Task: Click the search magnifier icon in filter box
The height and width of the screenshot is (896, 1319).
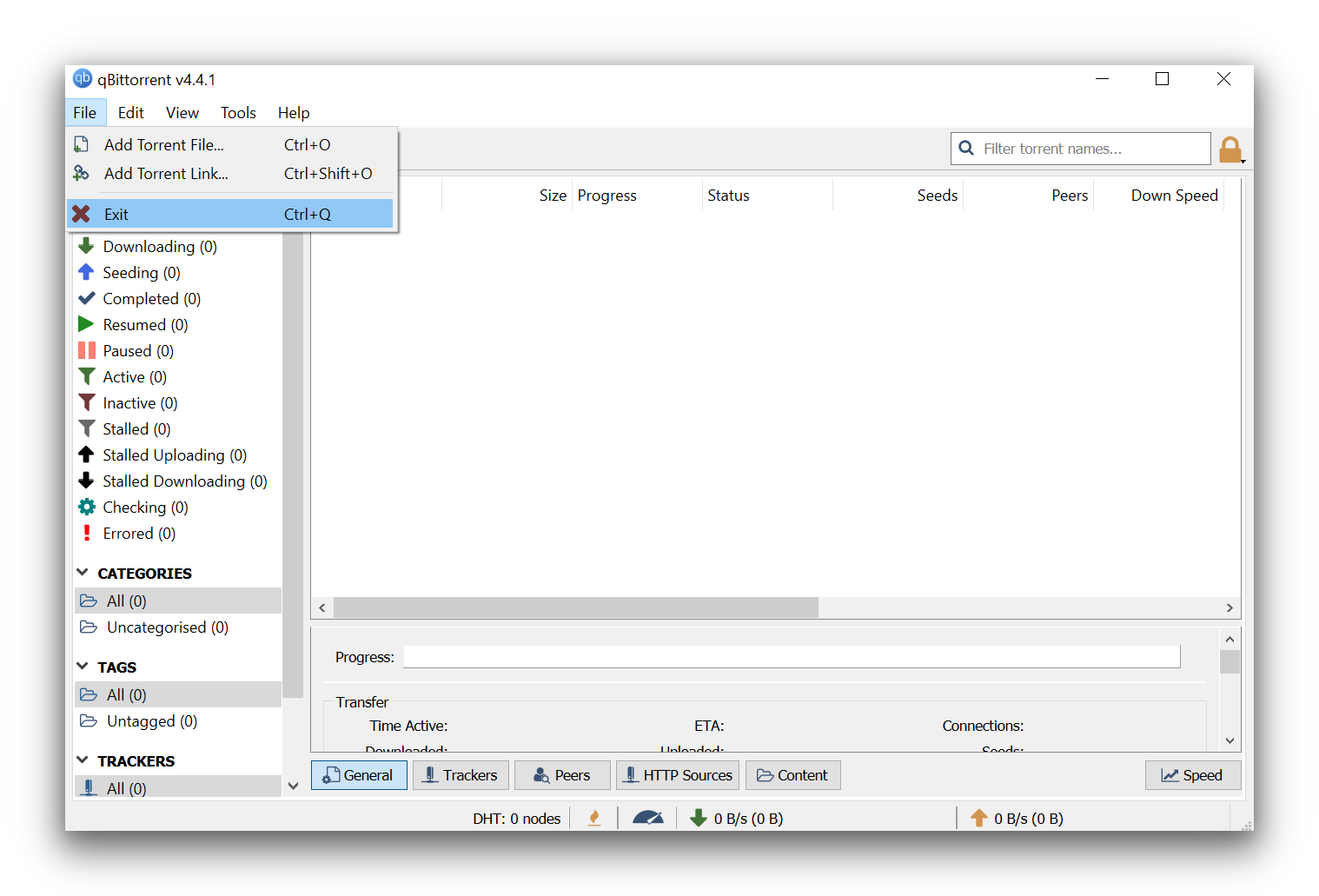Action: click(966, 149)
